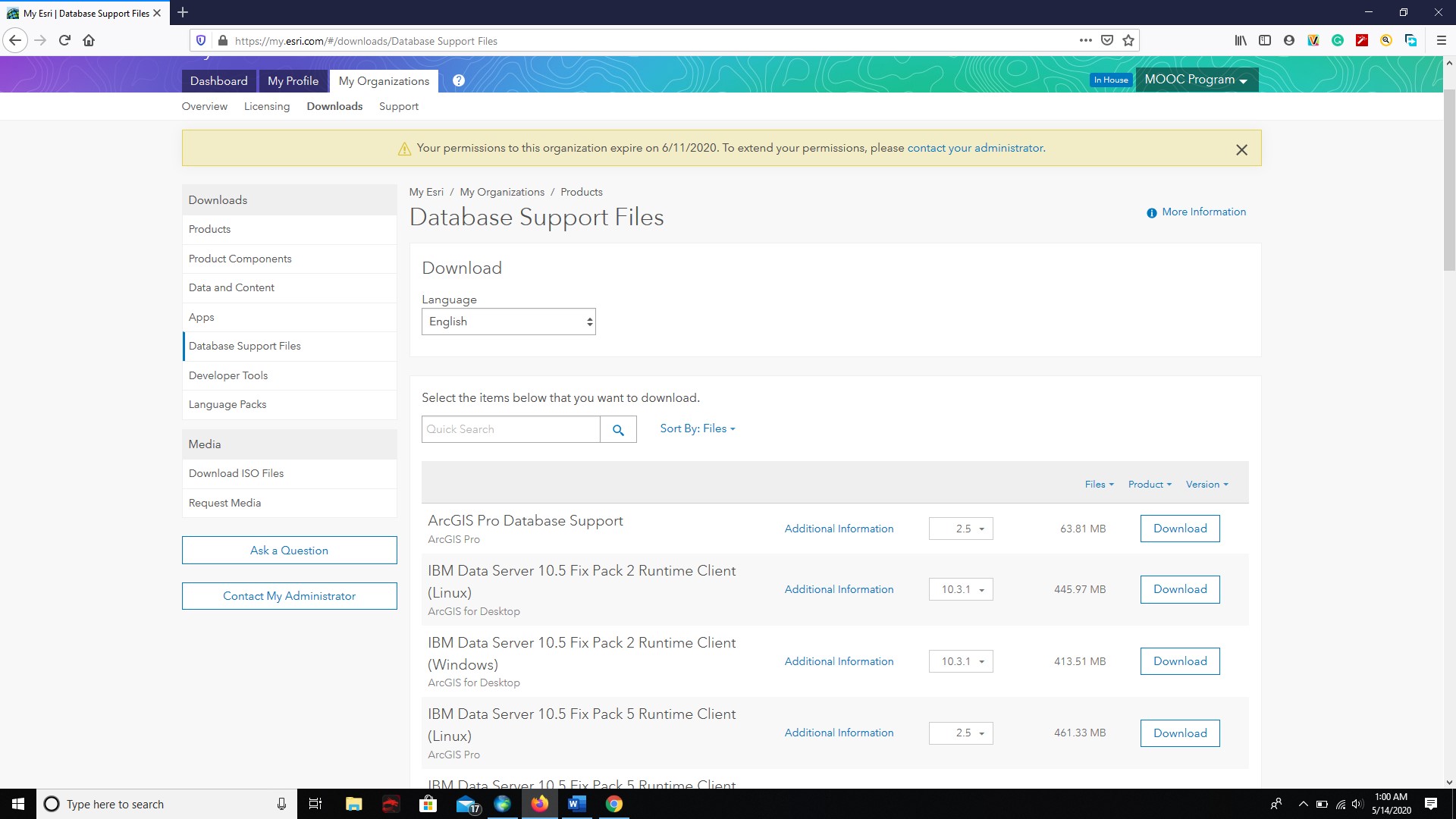Click the tracking protection shield in address bar
The image size is (1456, 819).
point(201,40)
